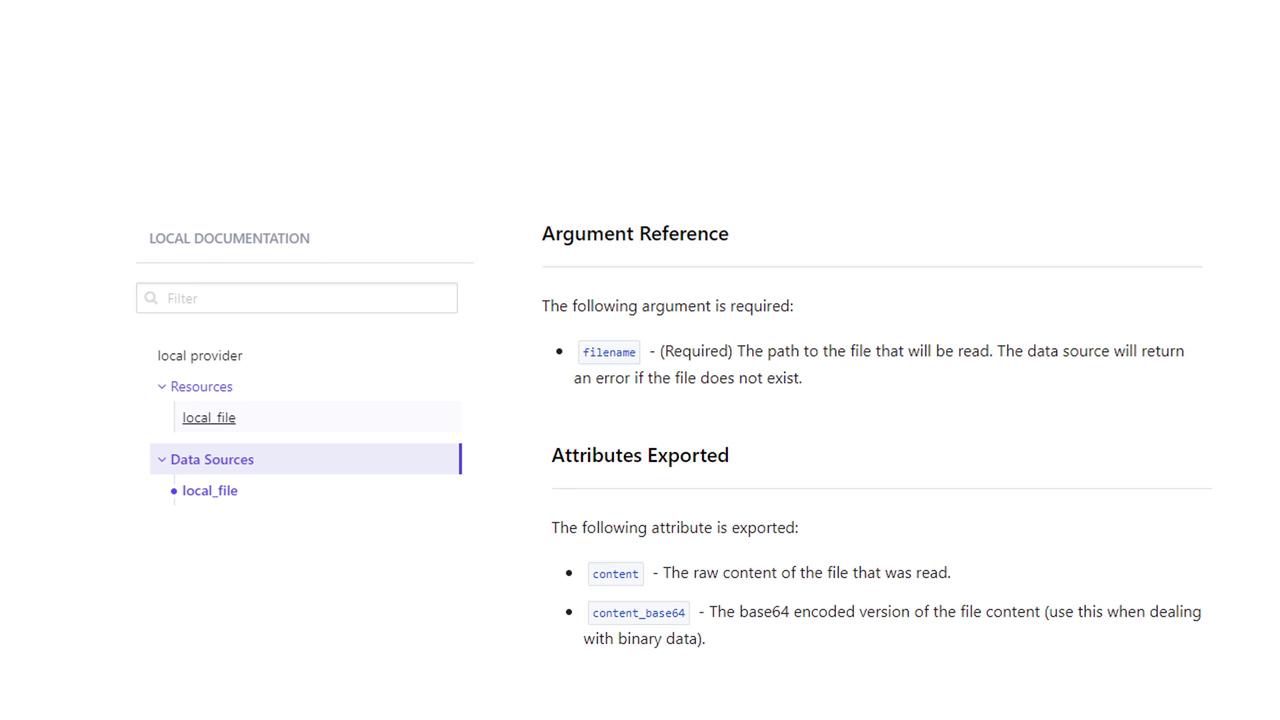Open local_file under Resources
The image size is (1280, 720).
pos(209,418)
